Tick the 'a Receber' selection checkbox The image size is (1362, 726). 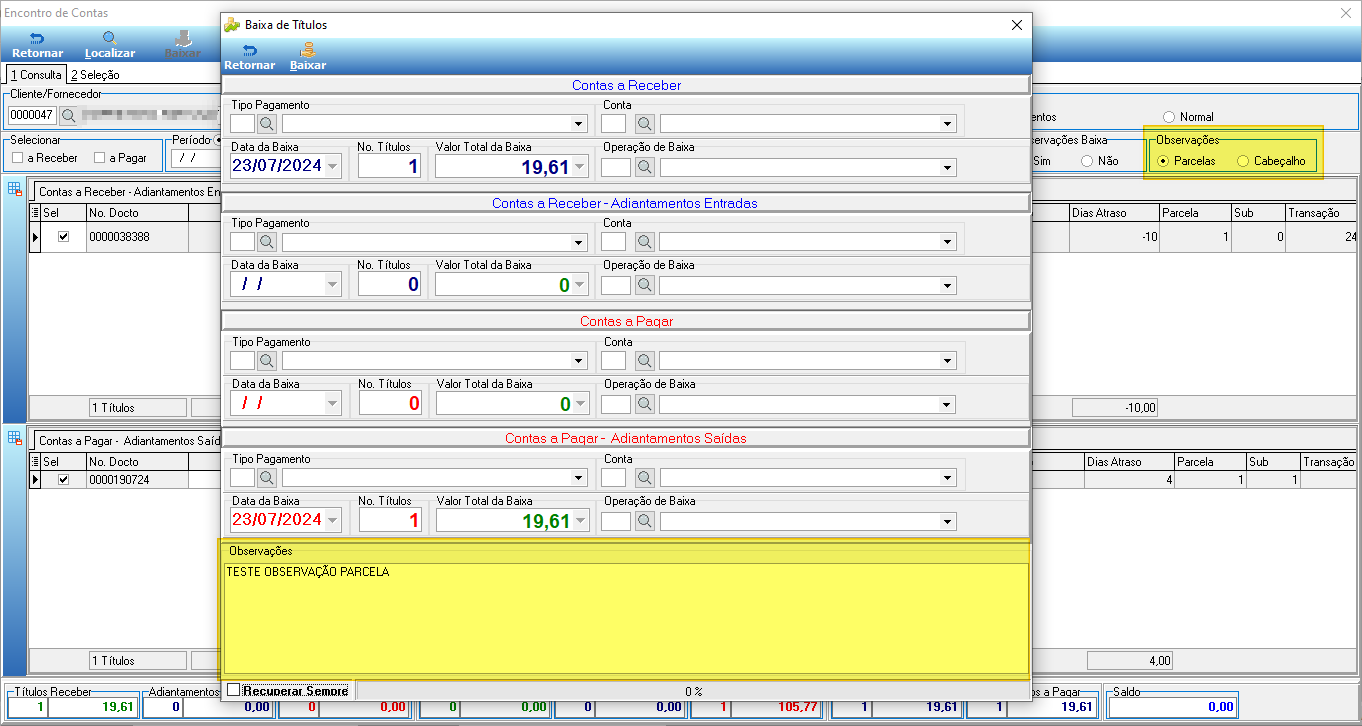pos(18,158)
